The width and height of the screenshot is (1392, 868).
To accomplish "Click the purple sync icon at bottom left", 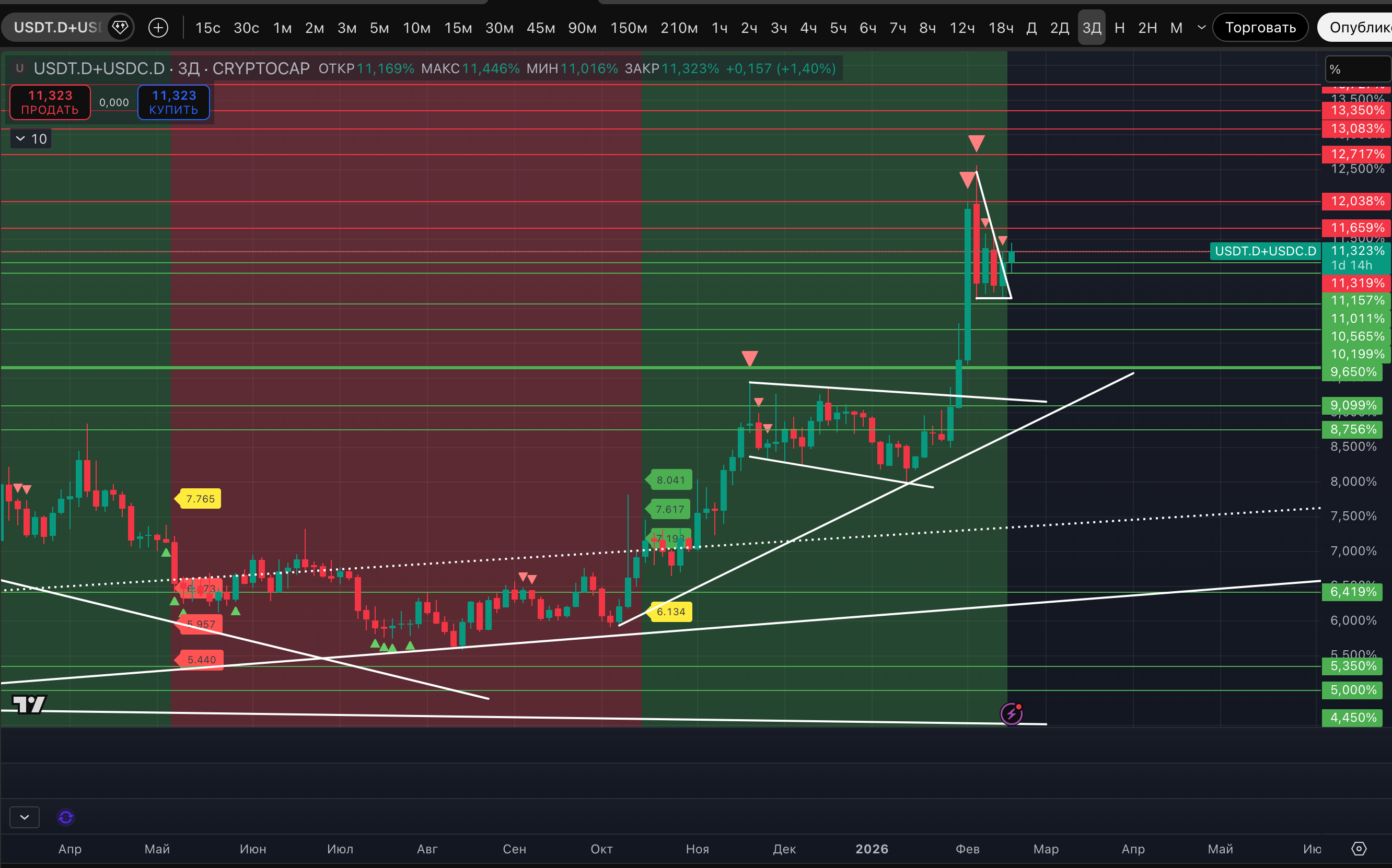I will pos(66,817).
